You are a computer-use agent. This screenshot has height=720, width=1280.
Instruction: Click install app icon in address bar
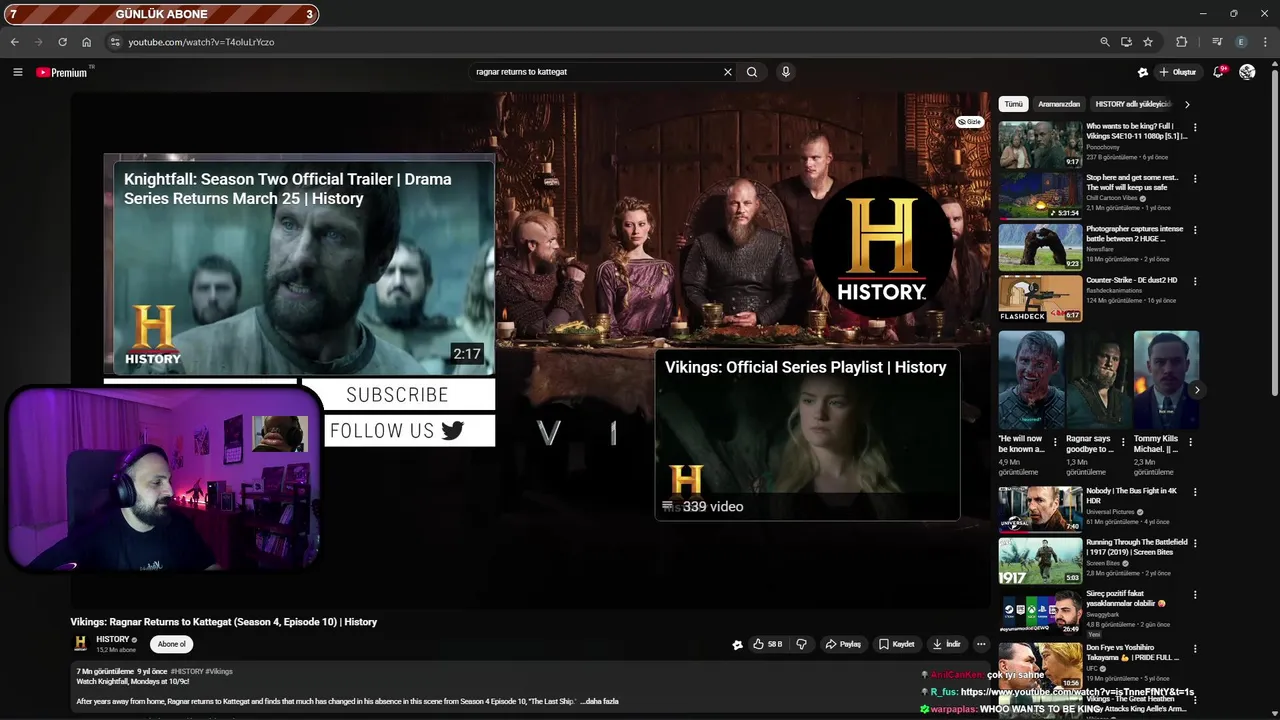point(1126,42)
